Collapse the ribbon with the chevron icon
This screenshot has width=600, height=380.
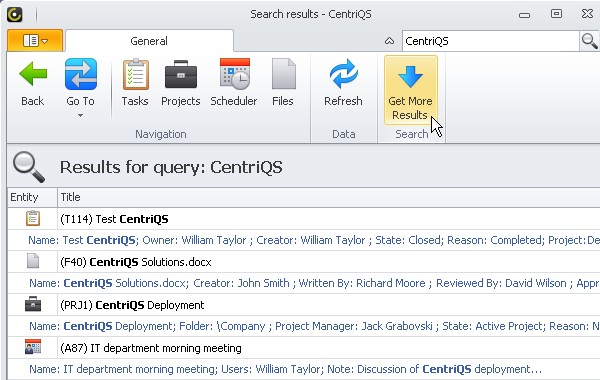pos(389,41)
